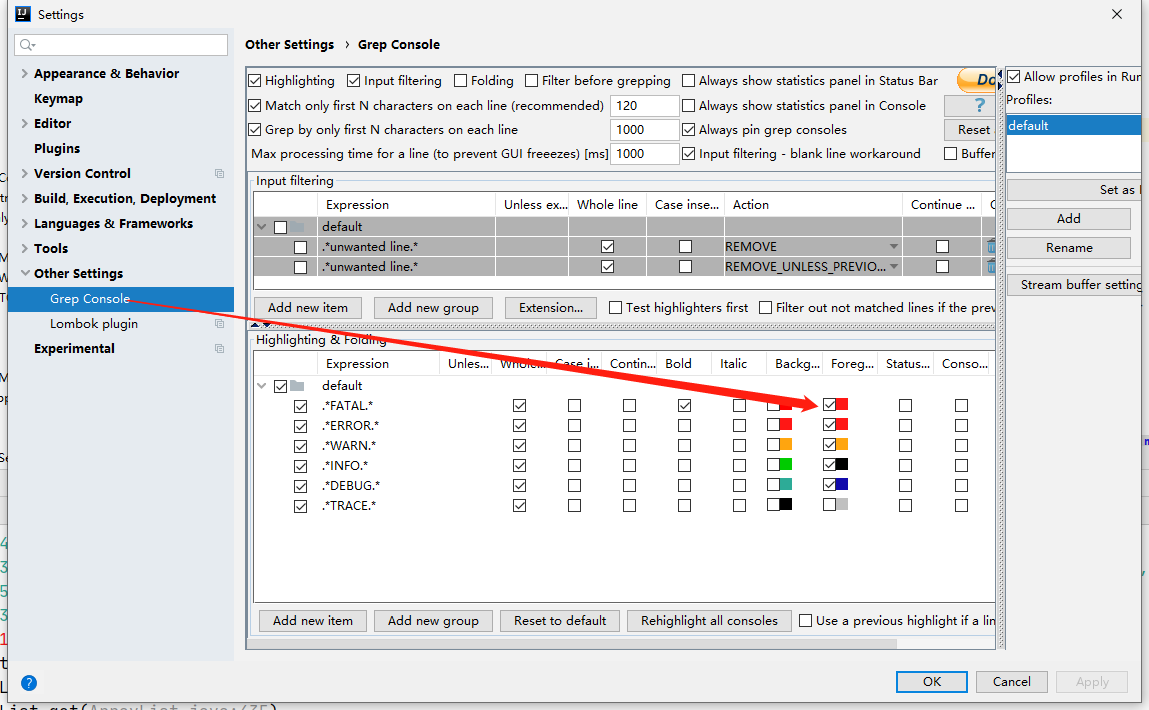Select Keymap in the settings sidebar
The image size is (1149, 710).
click(60, 98)
